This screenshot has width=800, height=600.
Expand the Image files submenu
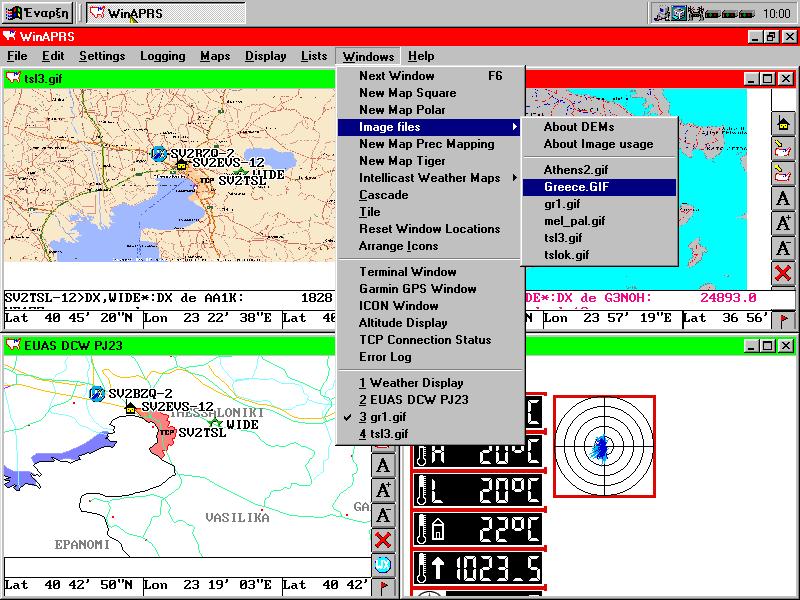429,127
